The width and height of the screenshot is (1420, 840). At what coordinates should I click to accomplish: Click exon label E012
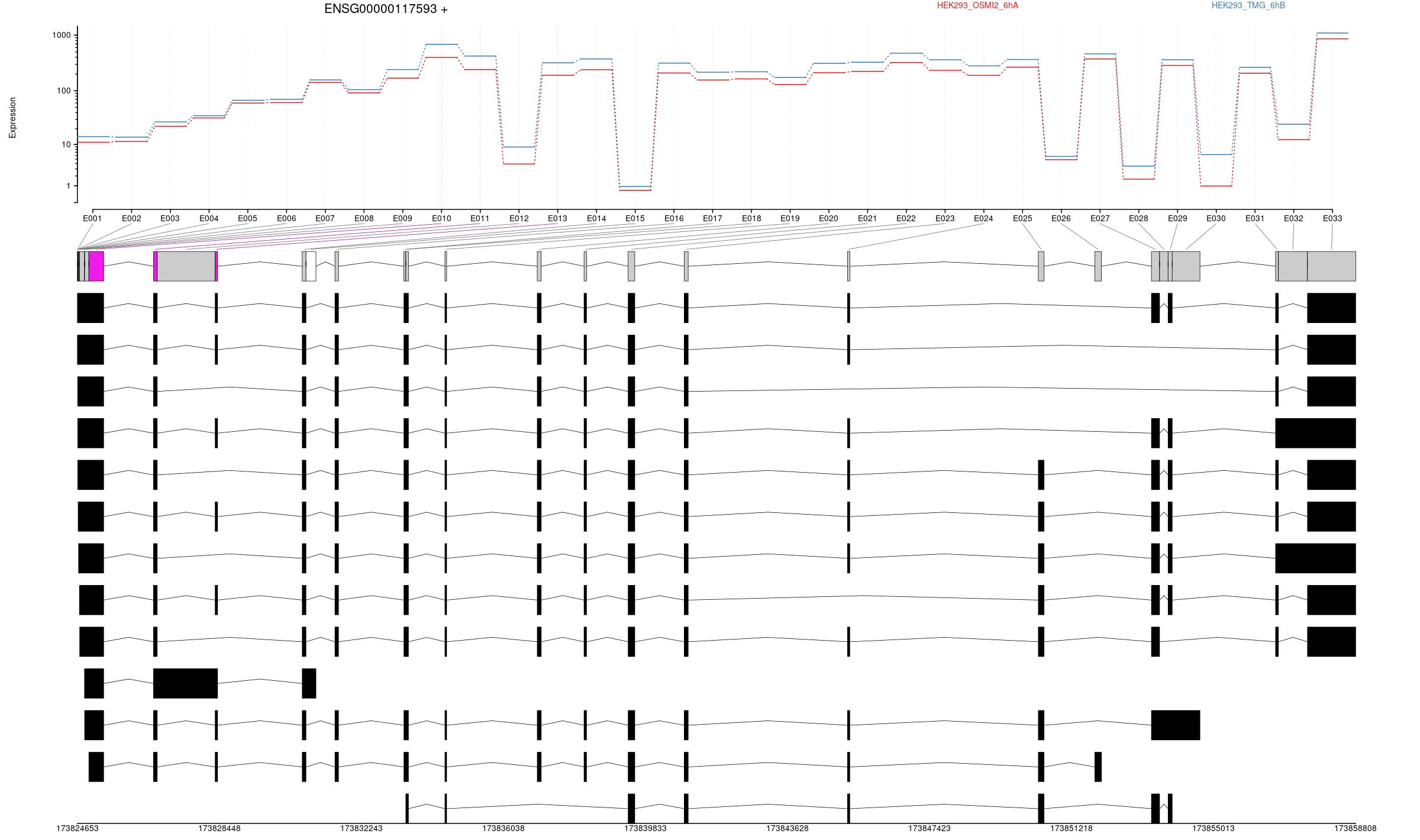pos(519,218)
